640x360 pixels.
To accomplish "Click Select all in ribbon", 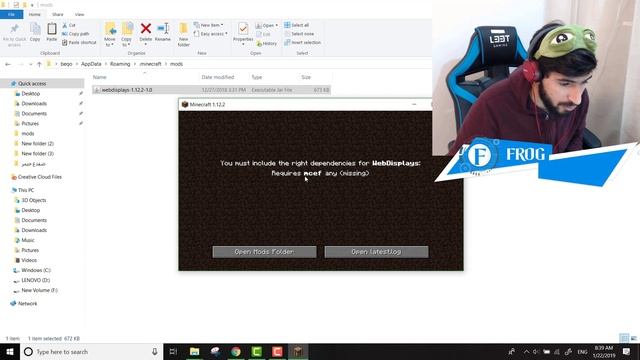I will pos(297,25).
